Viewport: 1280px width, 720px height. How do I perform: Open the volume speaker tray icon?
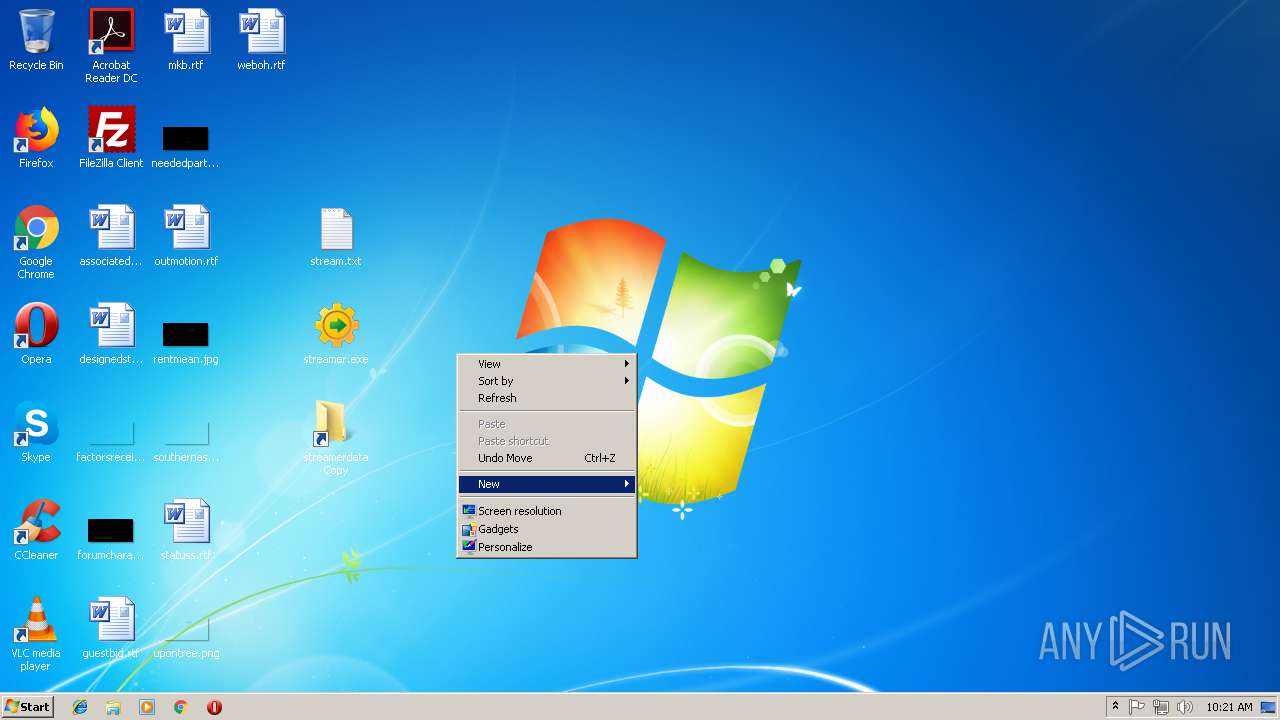coord(1185,707)
